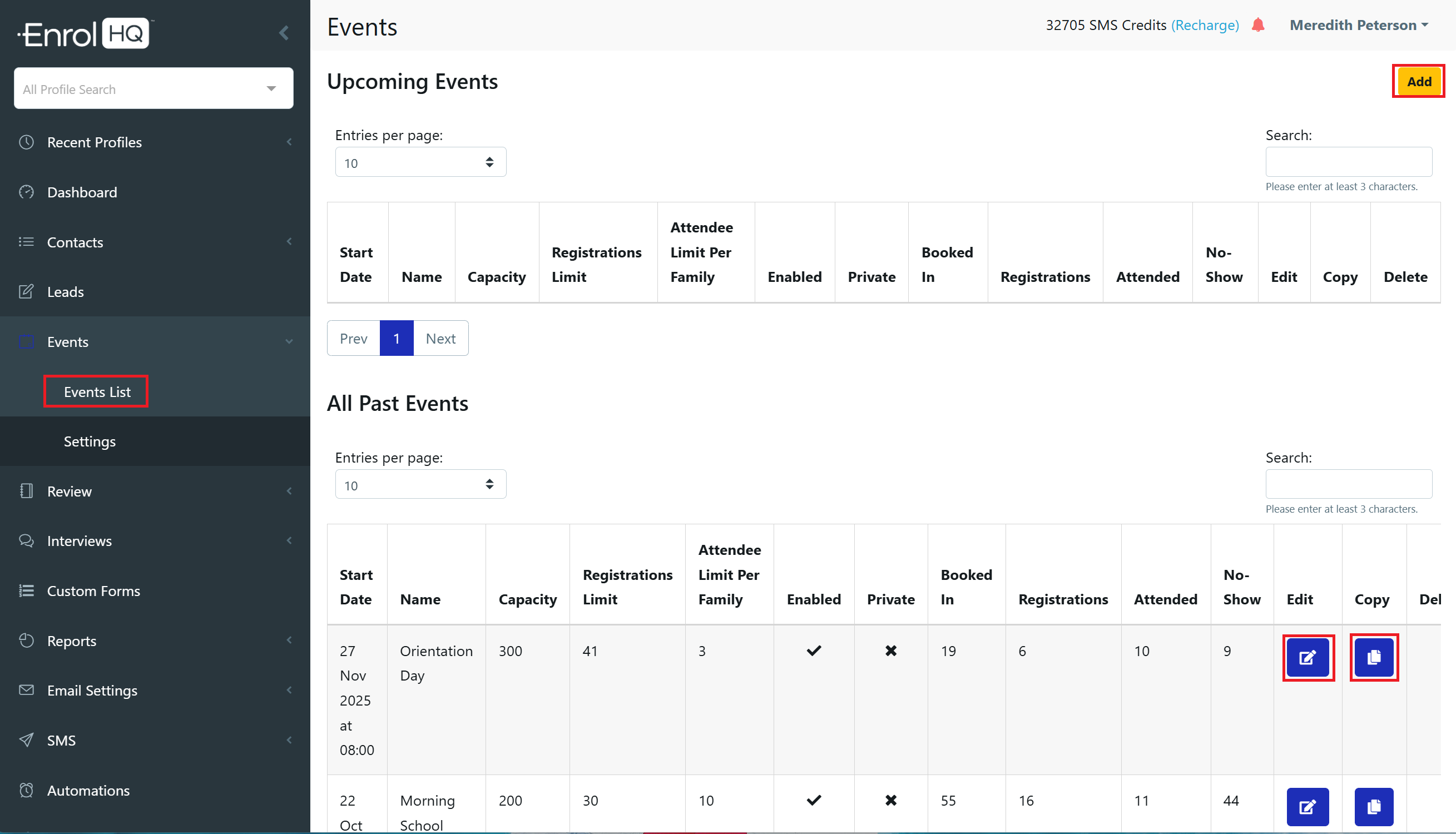
Task: Click the Recharge SMS credits link
Action: click(1205, 25)
